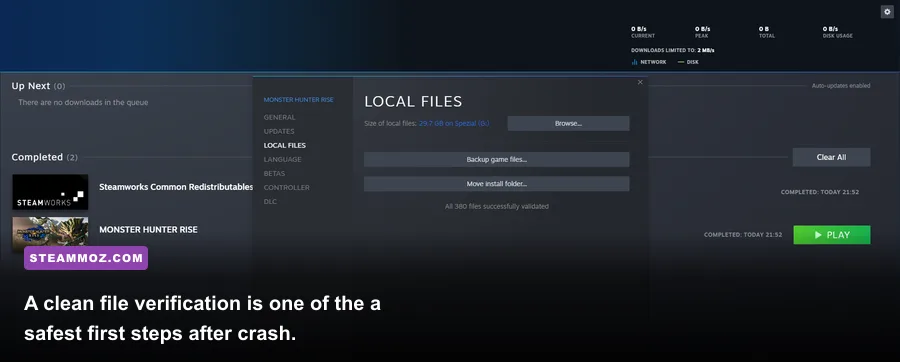This screenshot has width=900, height=362.
Task: Click the Disk Usage value
Action: (x=830, y=29)
